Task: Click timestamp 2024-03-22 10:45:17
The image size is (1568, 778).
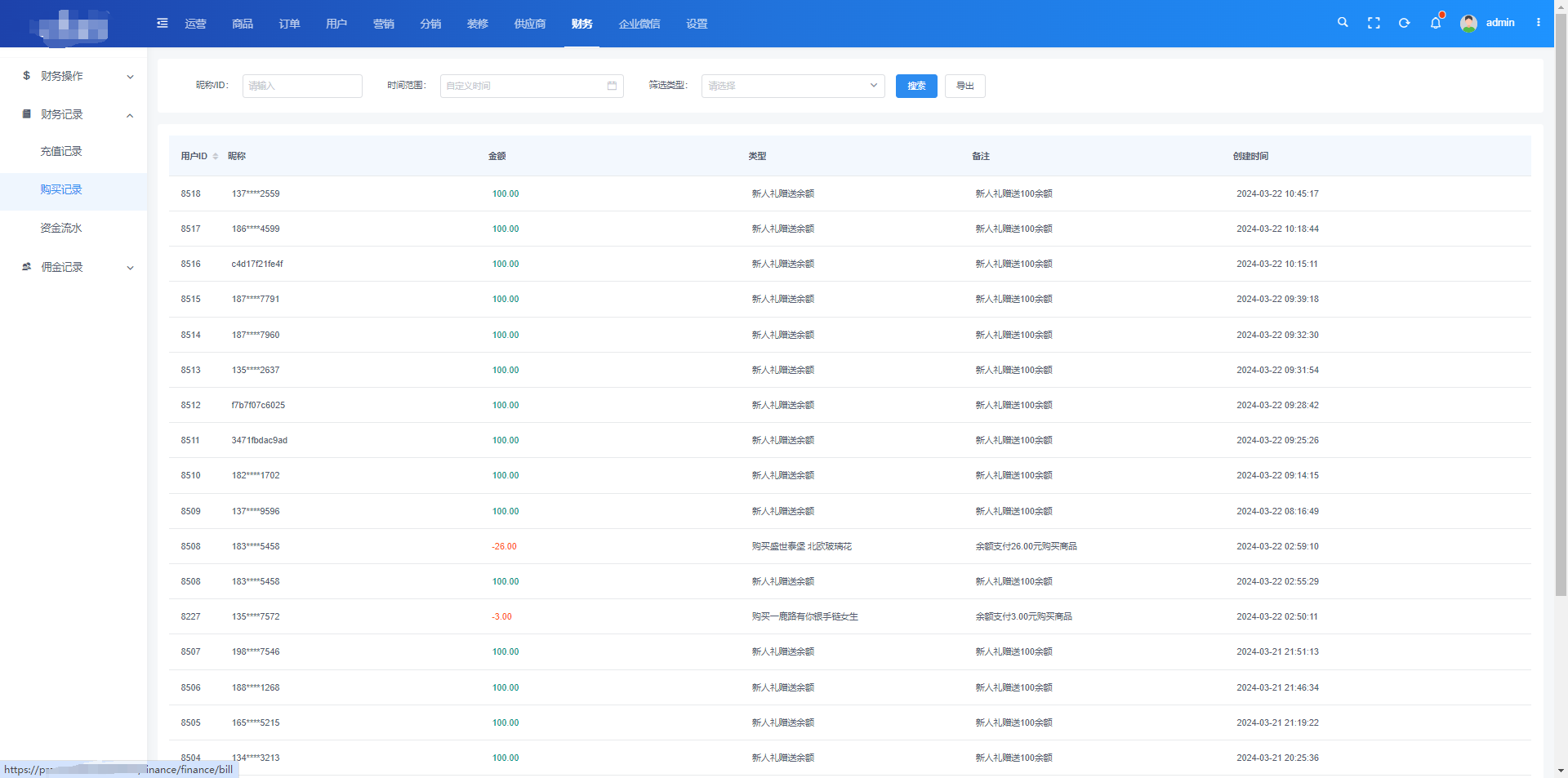Action: coord(1277,193)
